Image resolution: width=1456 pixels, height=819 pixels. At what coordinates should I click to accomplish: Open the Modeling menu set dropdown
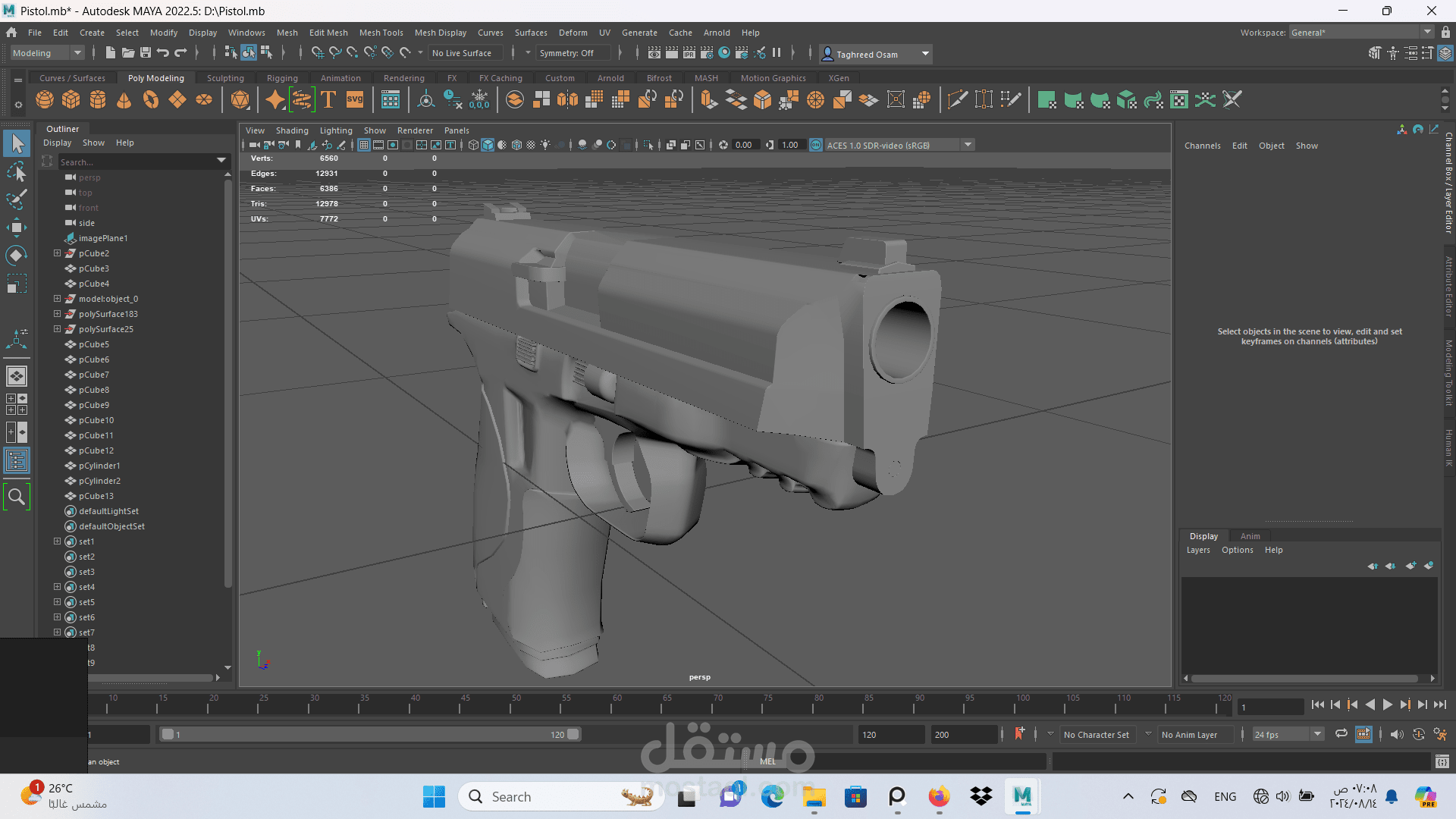coord(47,53)
